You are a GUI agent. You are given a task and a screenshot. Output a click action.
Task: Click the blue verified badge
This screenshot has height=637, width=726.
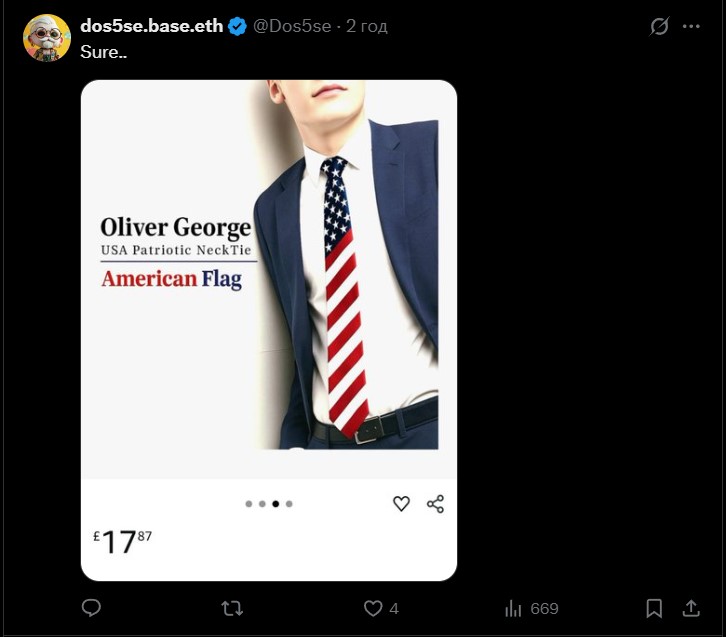(x=238, y=27)
